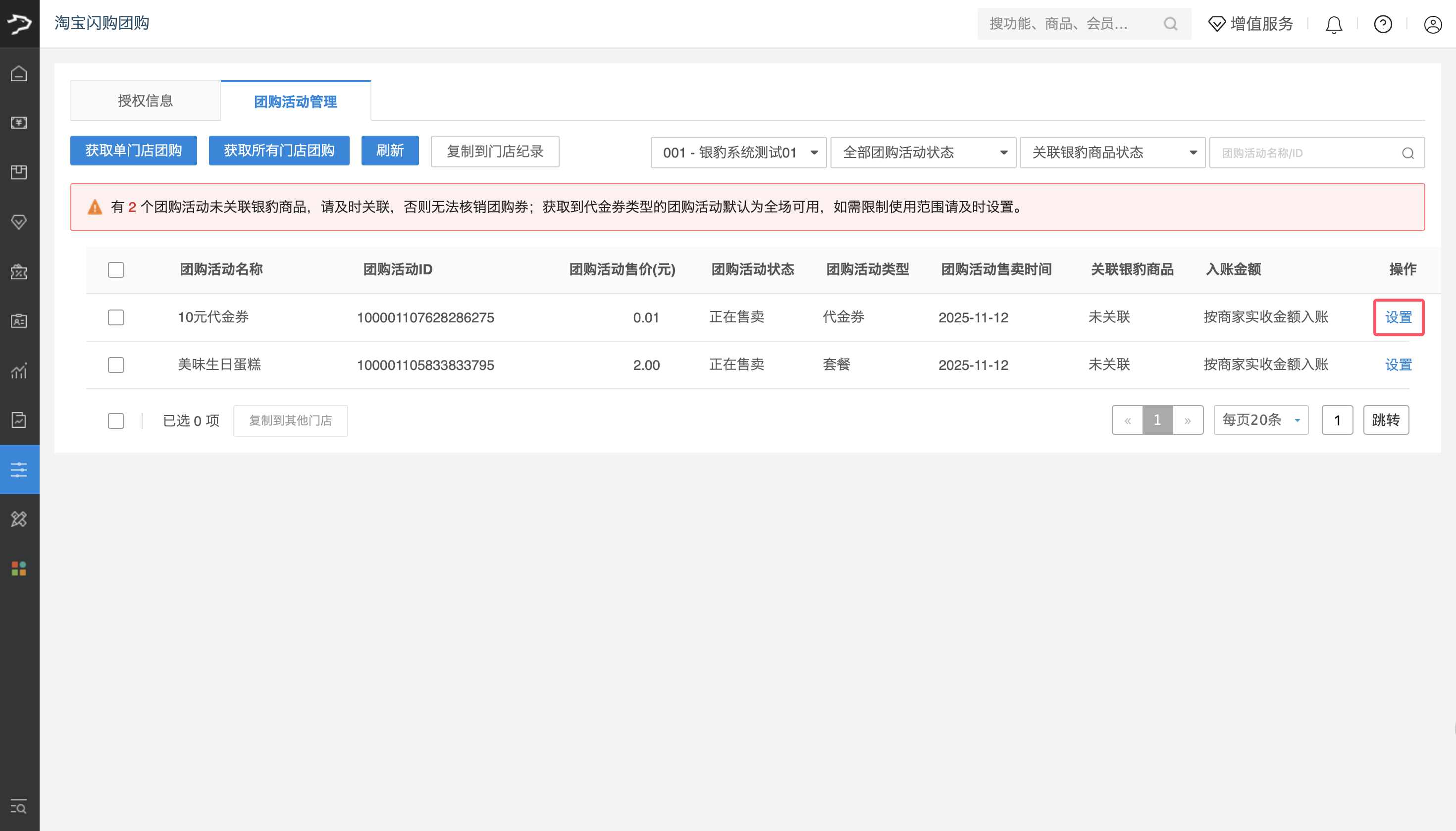
Task: Open the sales chart report icon
Action: 19,371
